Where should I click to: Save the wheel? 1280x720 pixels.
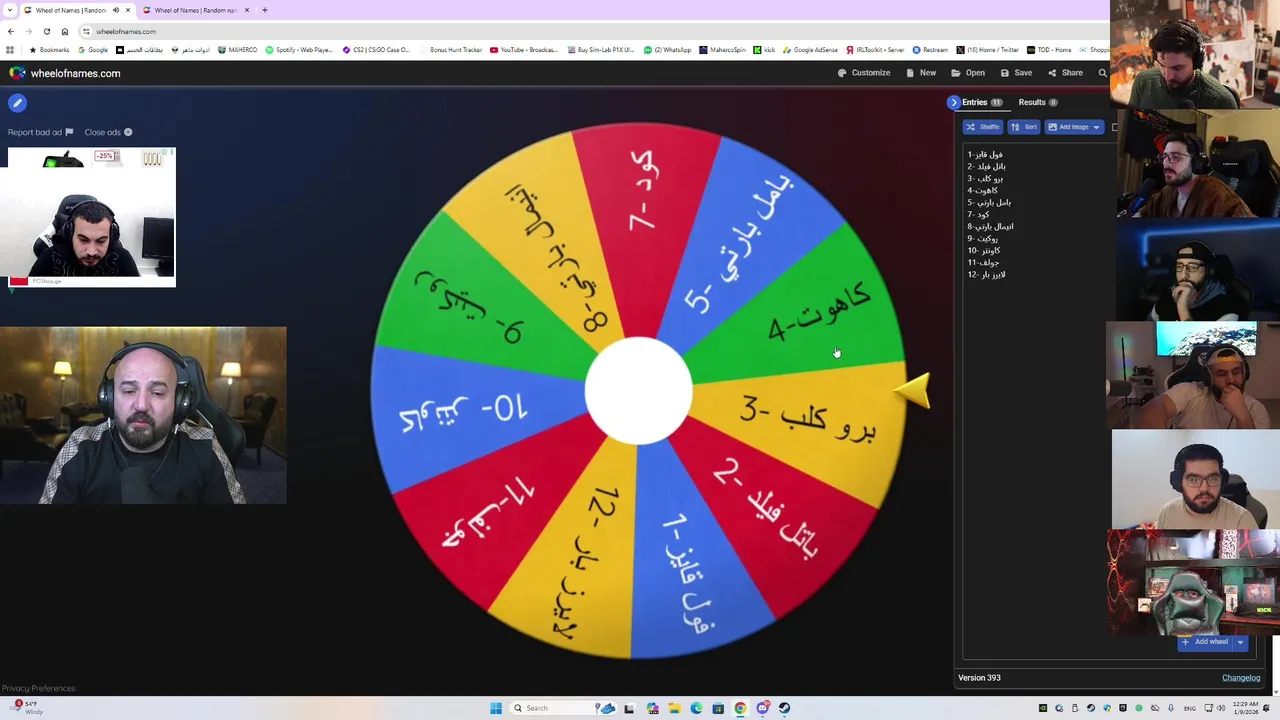(x=1016, y=73)
